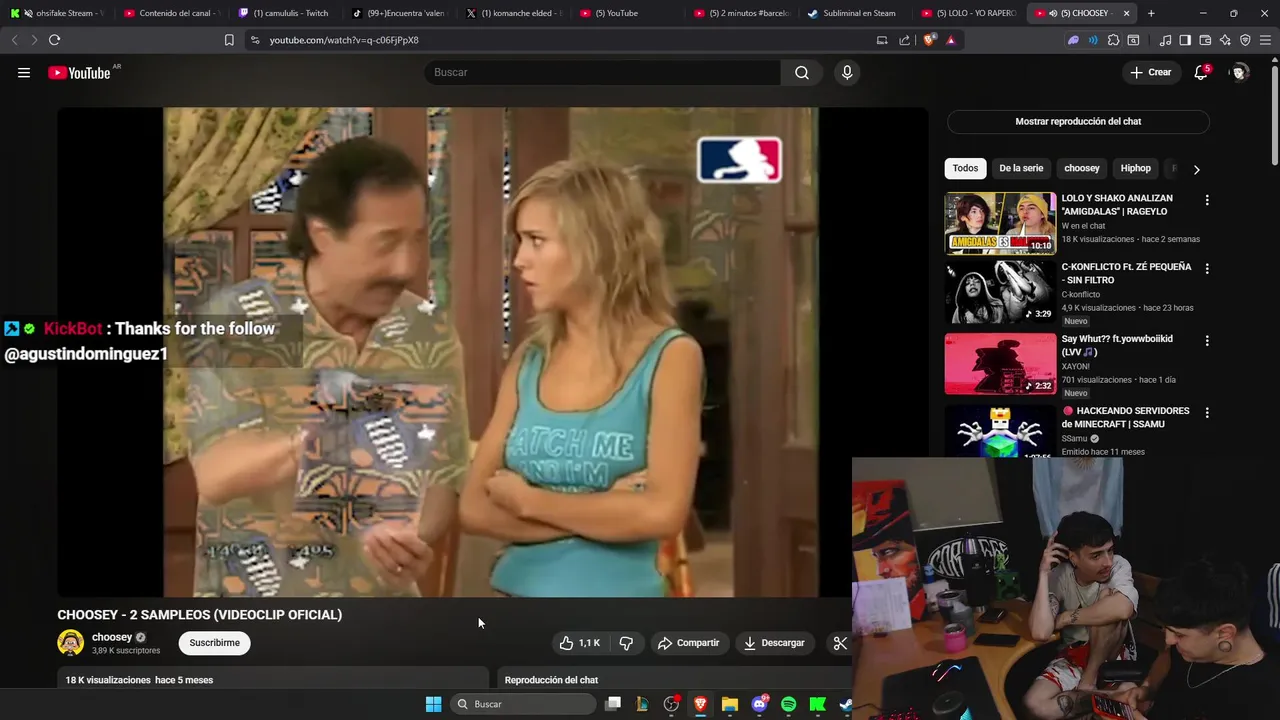Screen dimensions: 1280x720
Task: Click the search magnifier button
Action: click(x=802, y=72)
